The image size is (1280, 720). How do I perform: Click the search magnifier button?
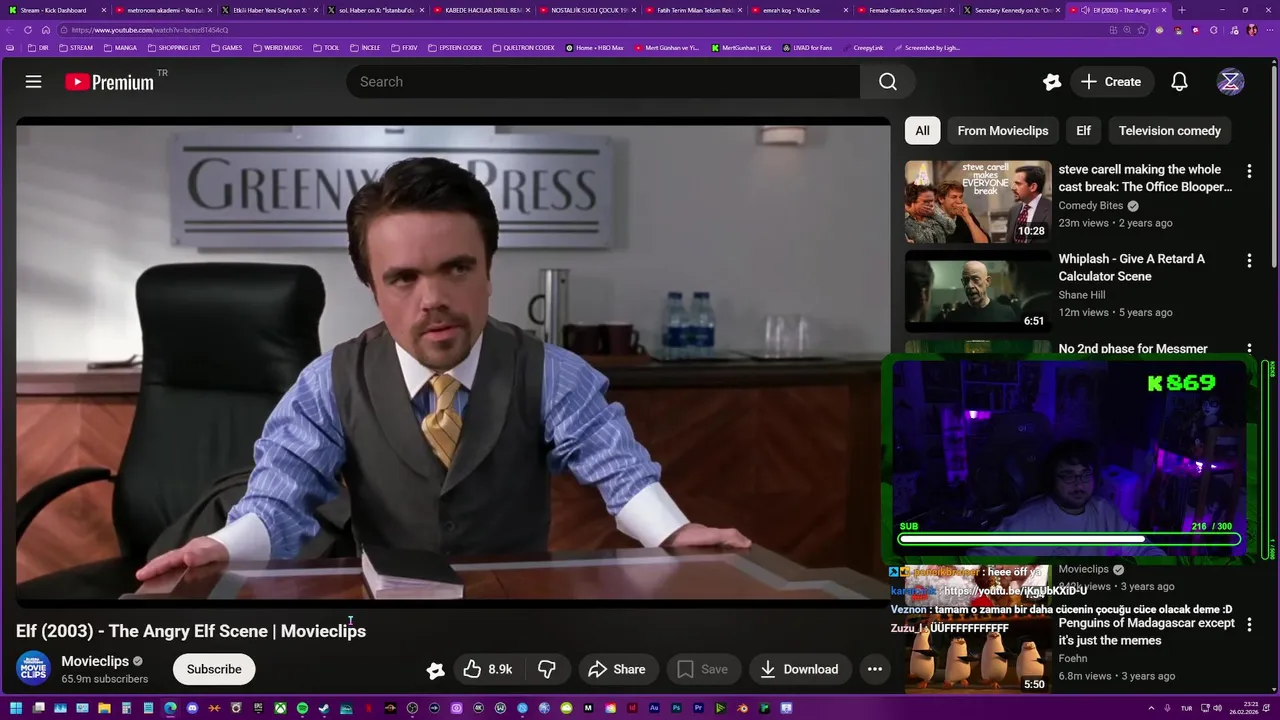click(888, 82)
